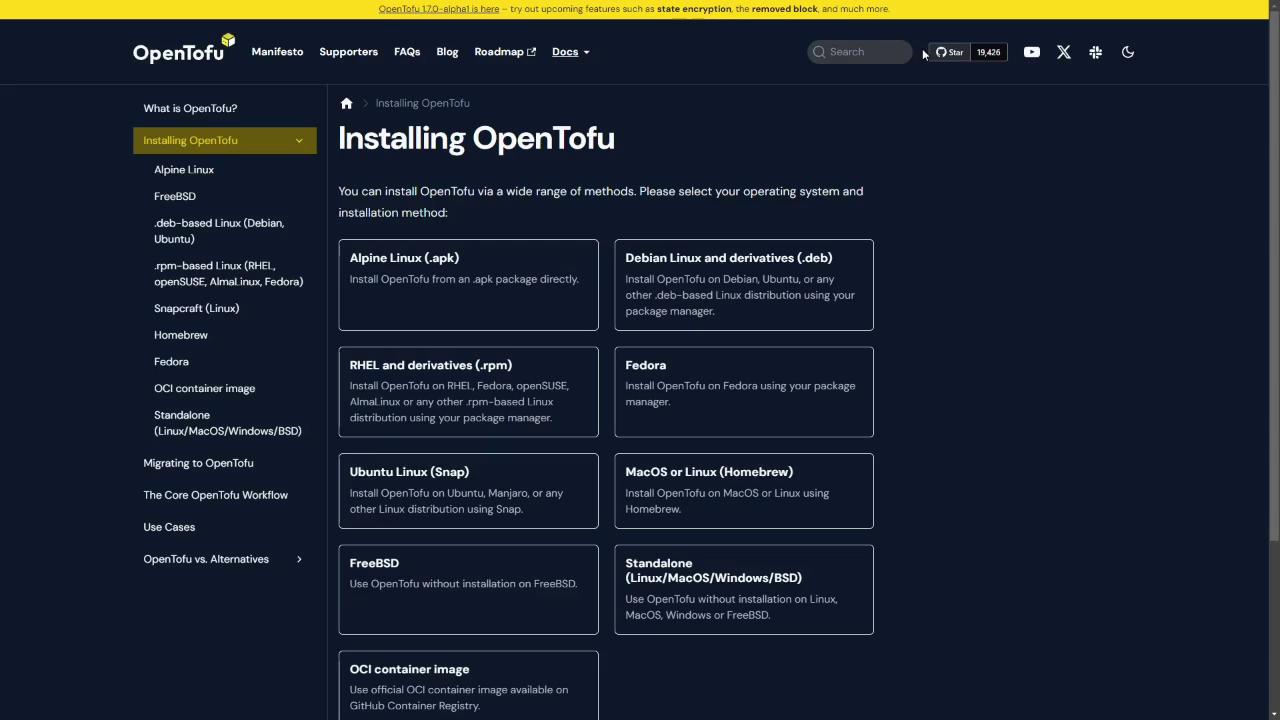
Task: Open MacOS or Linux (Homebrew) card
Action: (x=744, y=491)
